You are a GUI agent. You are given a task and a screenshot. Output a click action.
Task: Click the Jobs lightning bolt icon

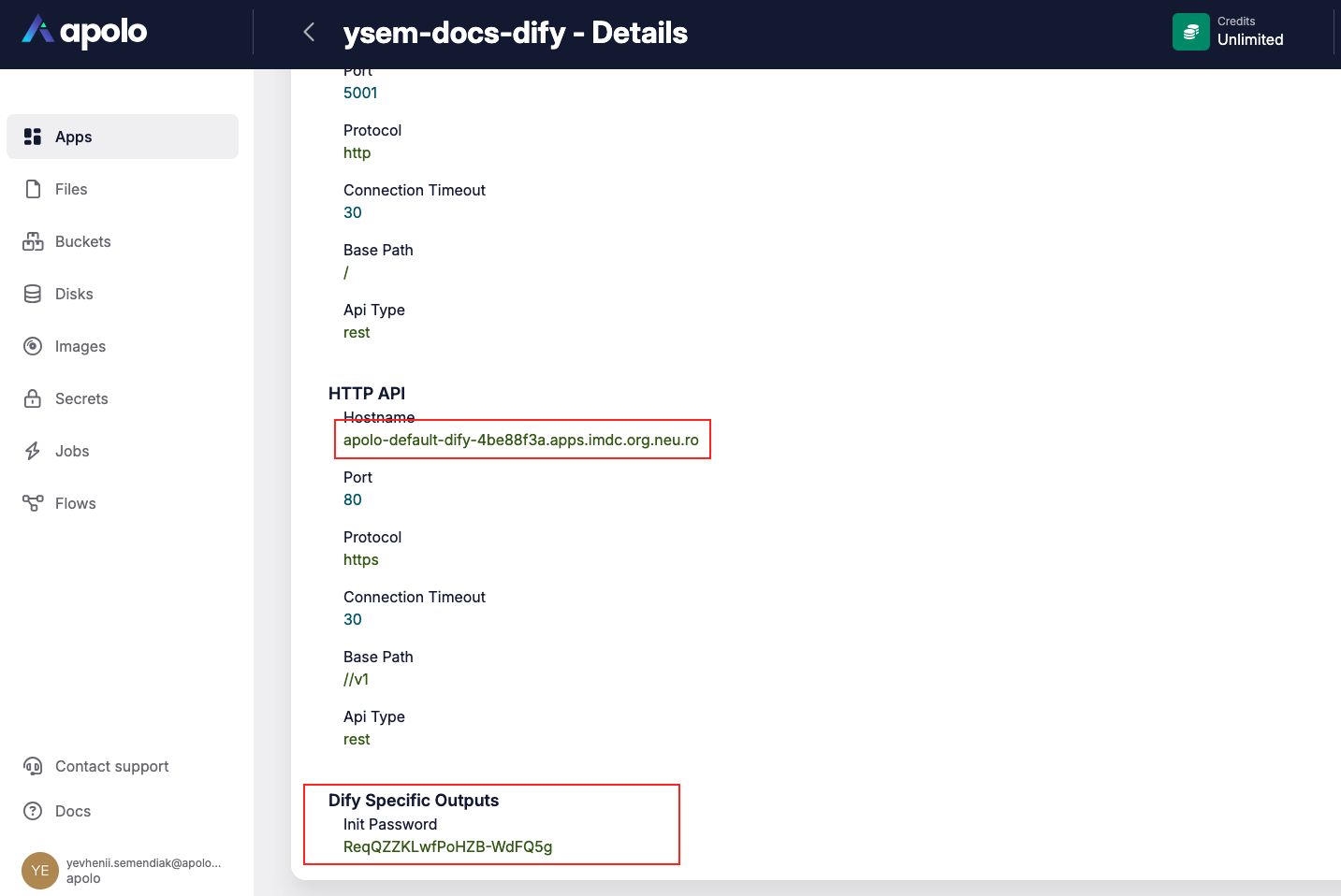[x=33, y=451]
